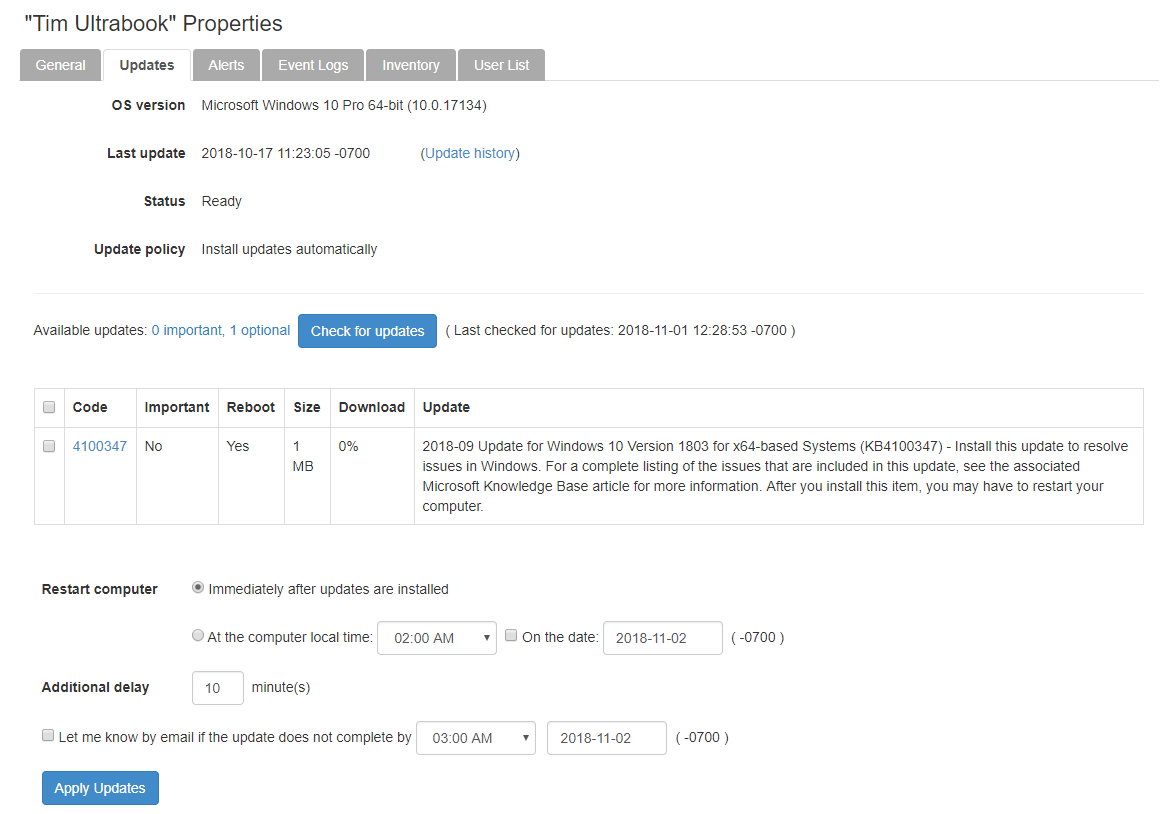Switch to the General tab
The width and height of the screenshot is (1168, 814).
[x=60, y=65]
